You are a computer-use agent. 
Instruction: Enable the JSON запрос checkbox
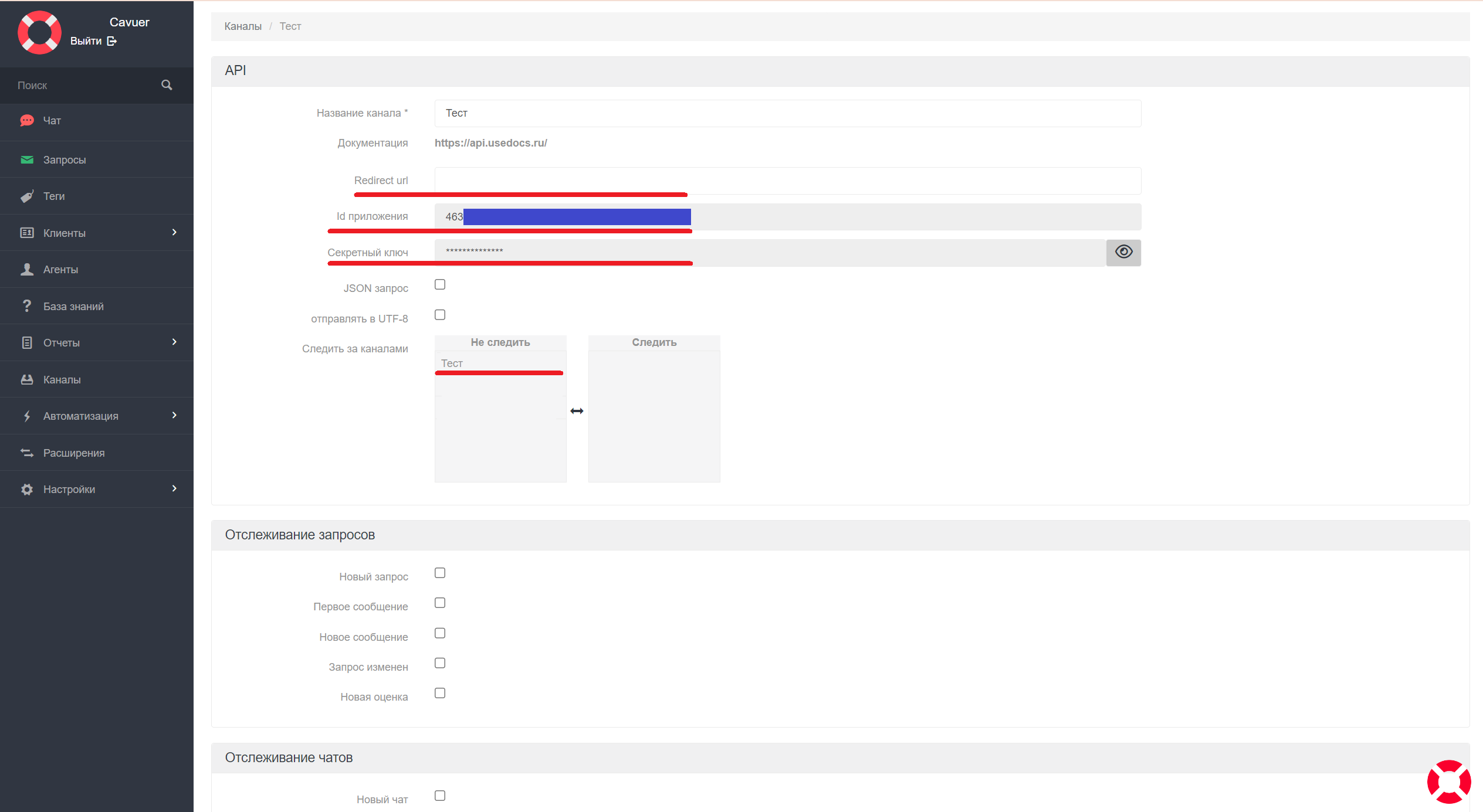click(439, 284)
